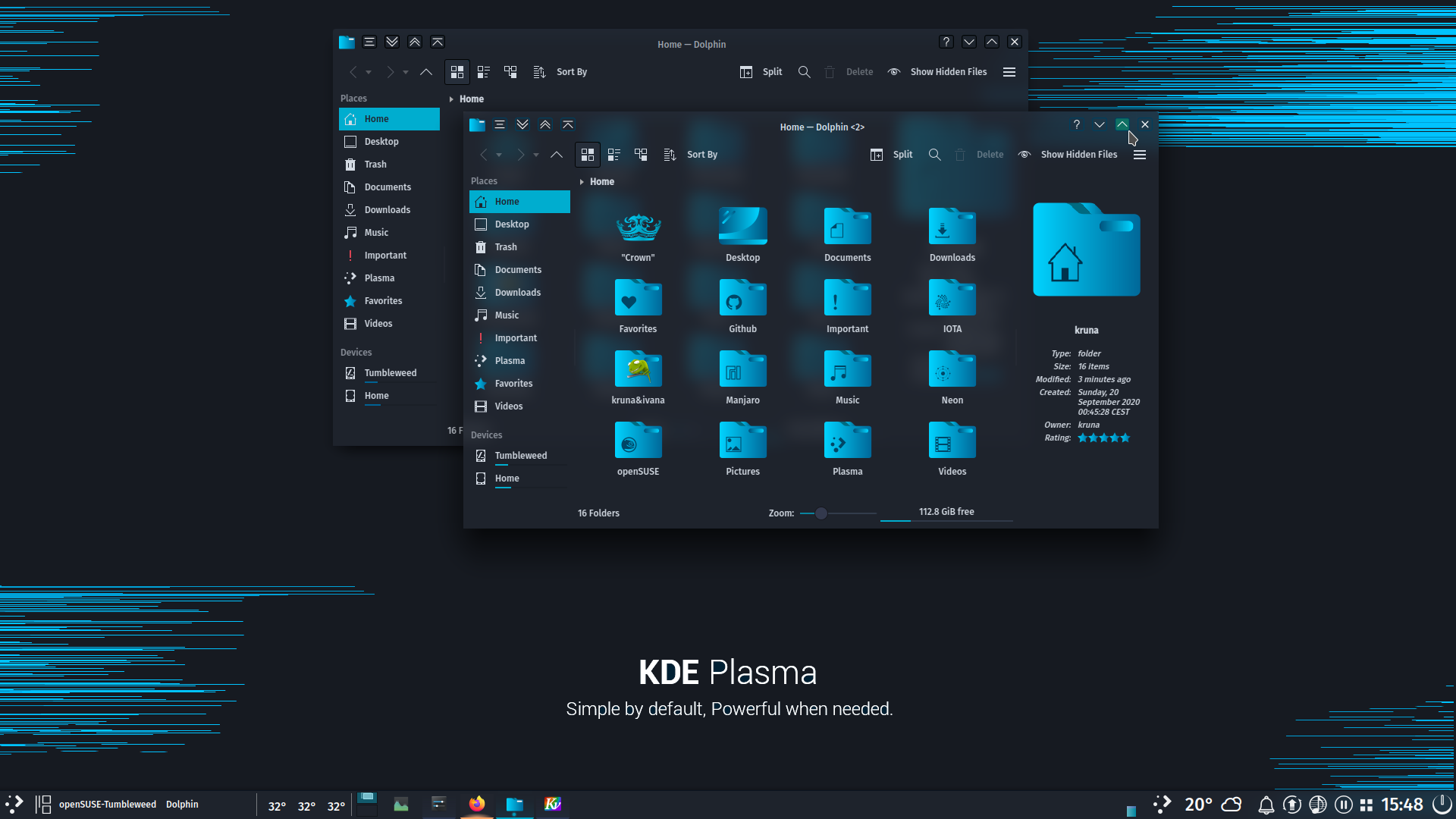Expand Home breadcrumb arrow in back Dolphin window
The height and width of the screenshot is (819, 1456).
pos(451,99)
